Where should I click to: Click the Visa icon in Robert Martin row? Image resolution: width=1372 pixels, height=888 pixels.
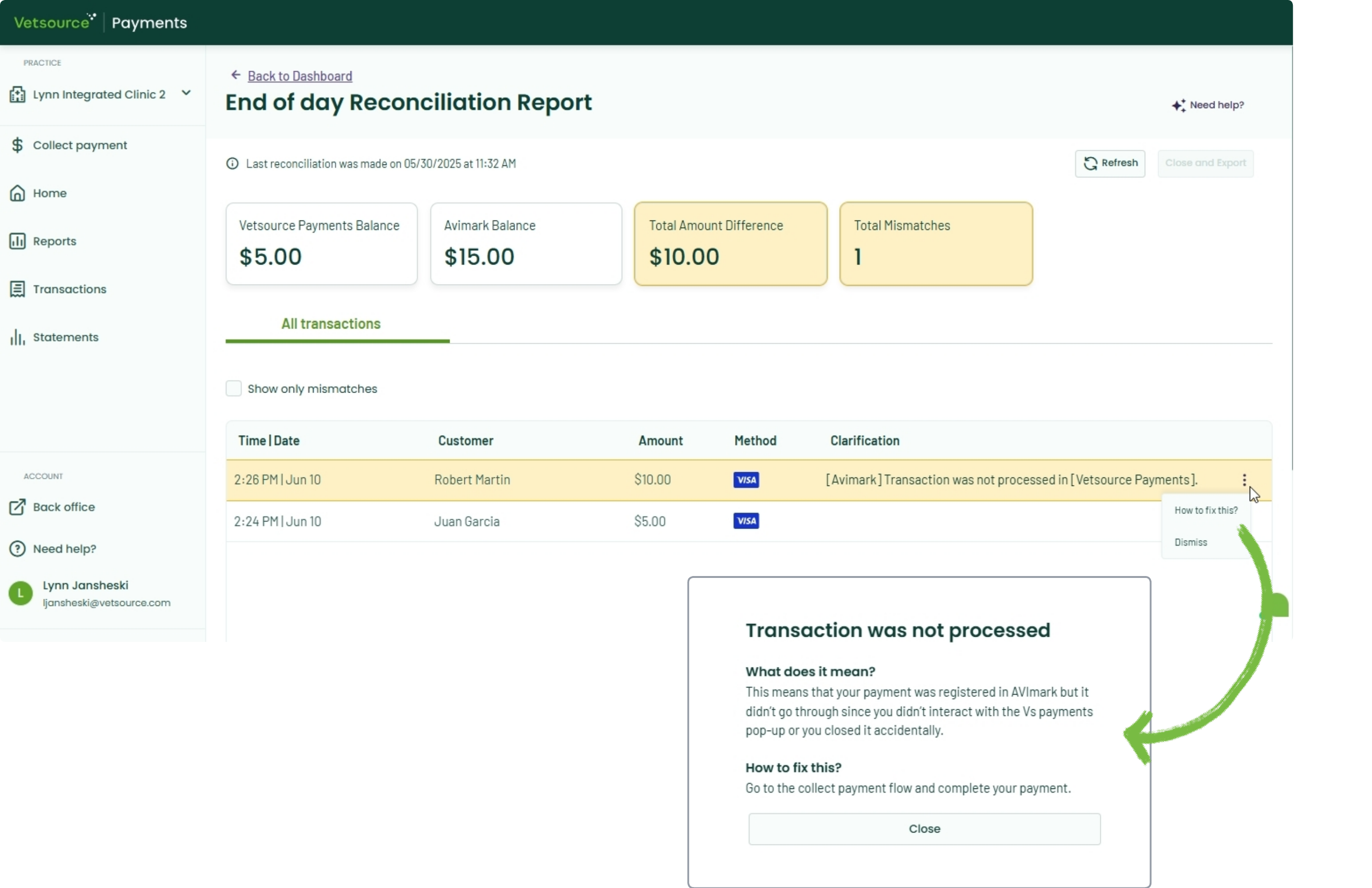click(746, 480)
